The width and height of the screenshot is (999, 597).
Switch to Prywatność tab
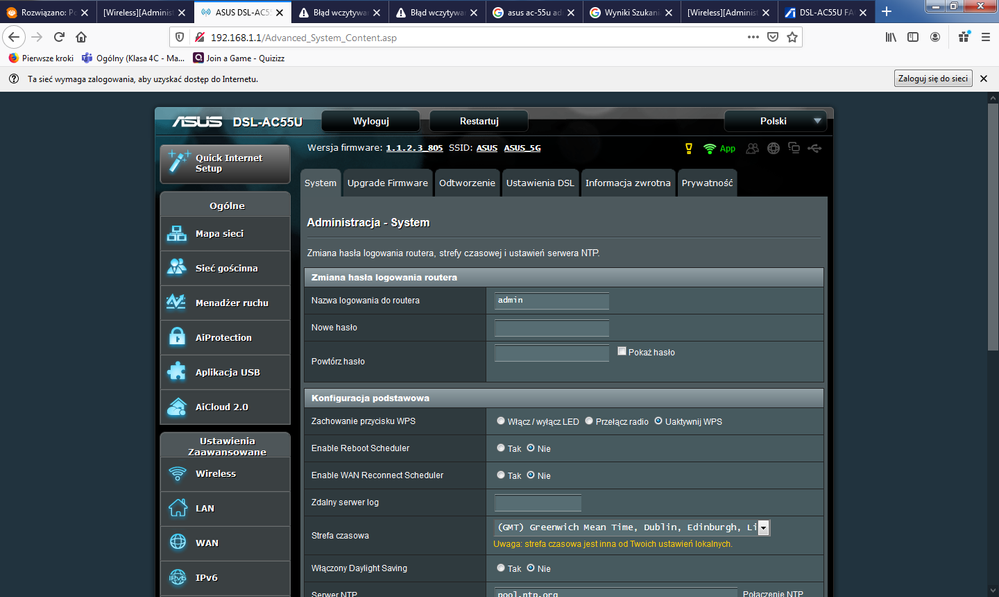pos(707,183)
